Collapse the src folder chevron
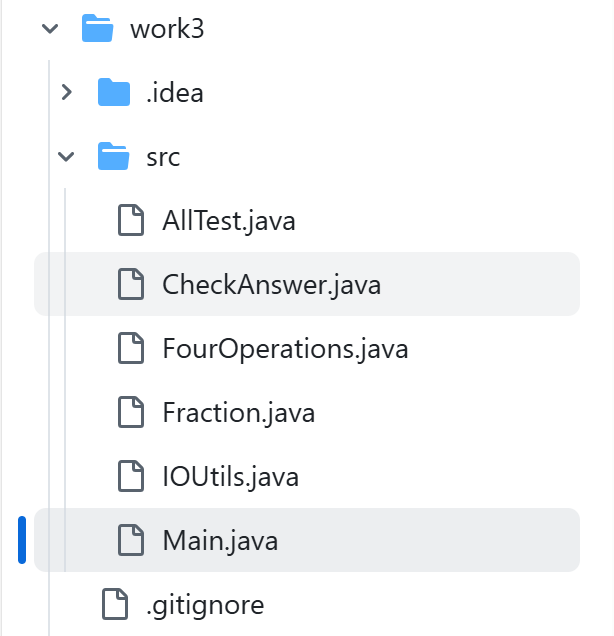The height and width of the screenshot is (636, 614). [x=66, y=157]
